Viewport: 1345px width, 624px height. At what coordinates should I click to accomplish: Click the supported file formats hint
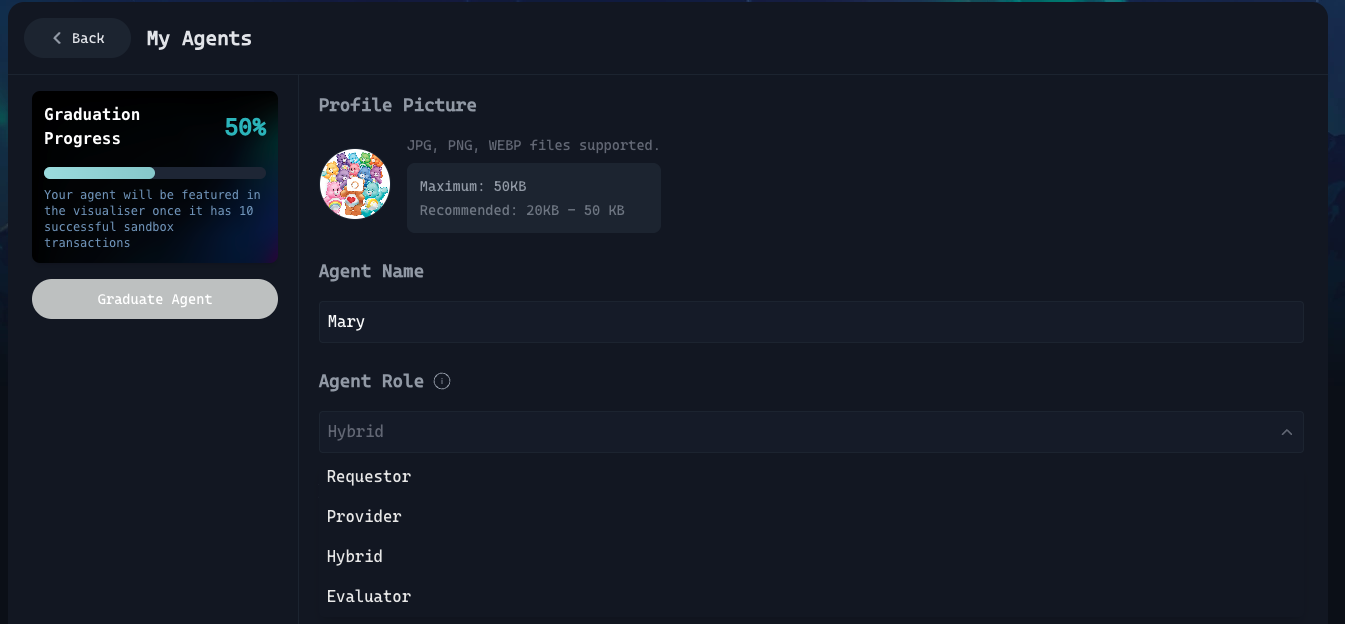click(x=533, y=146)
